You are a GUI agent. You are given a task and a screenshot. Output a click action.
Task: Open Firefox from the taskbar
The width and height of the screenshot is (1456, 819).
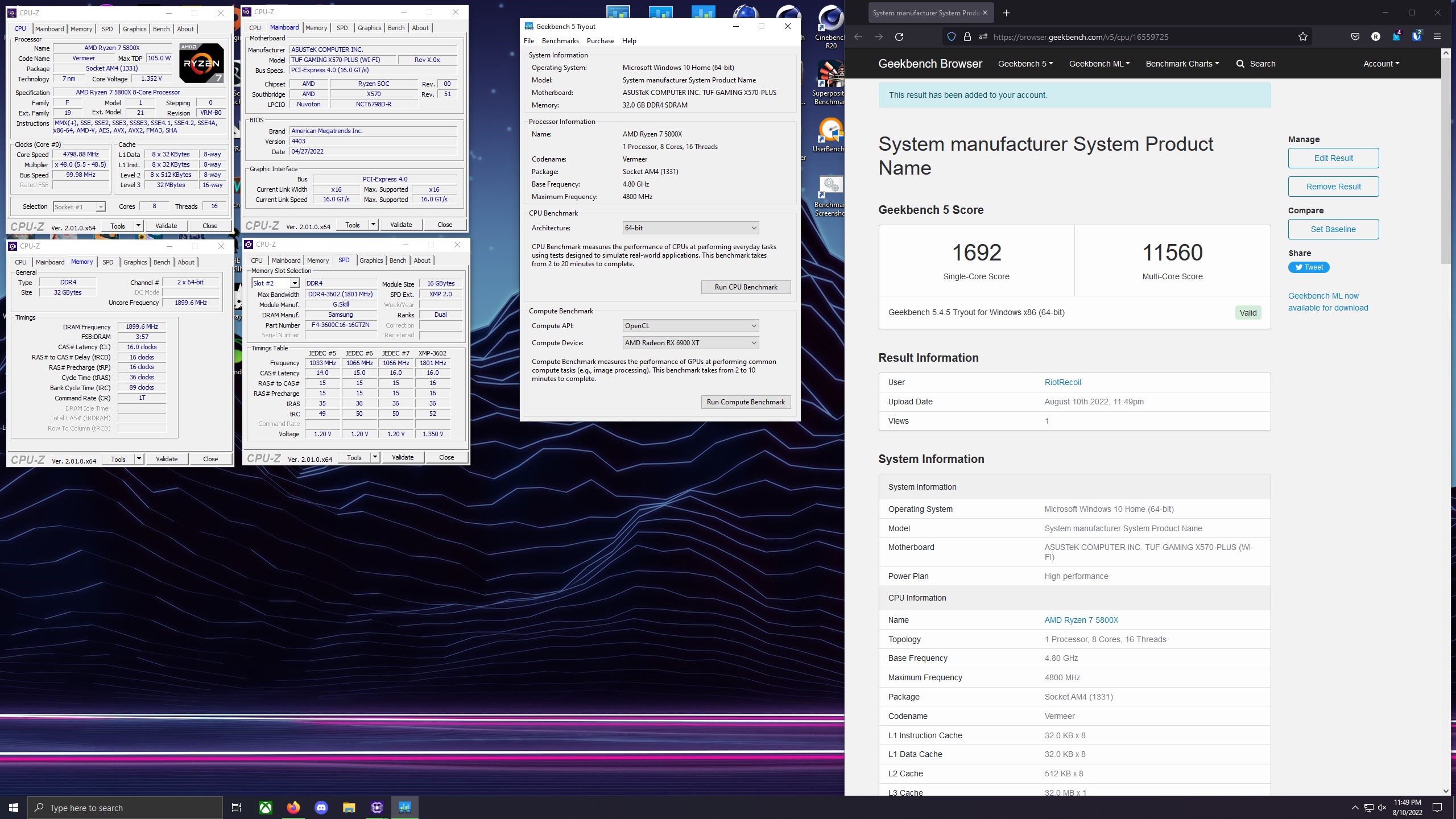click(293, 808)
